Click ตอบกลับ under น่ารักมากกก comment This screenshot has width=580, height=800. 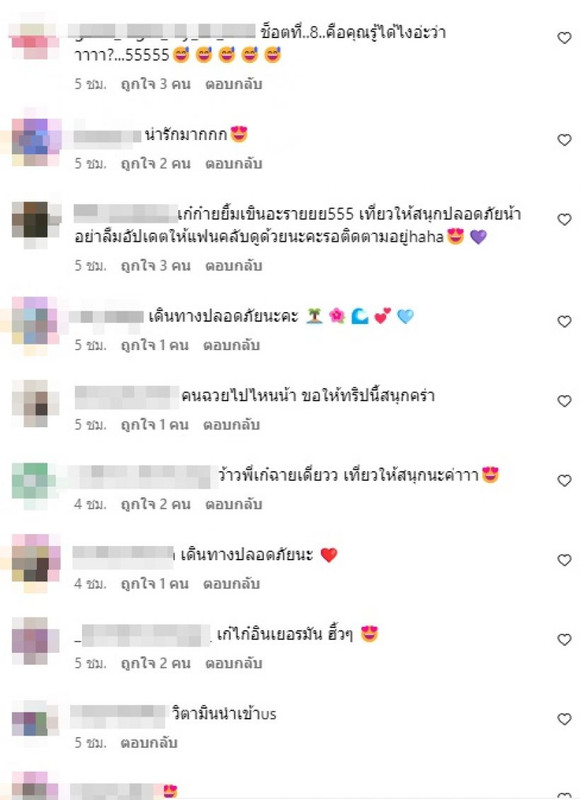click(x=234, y=164)
